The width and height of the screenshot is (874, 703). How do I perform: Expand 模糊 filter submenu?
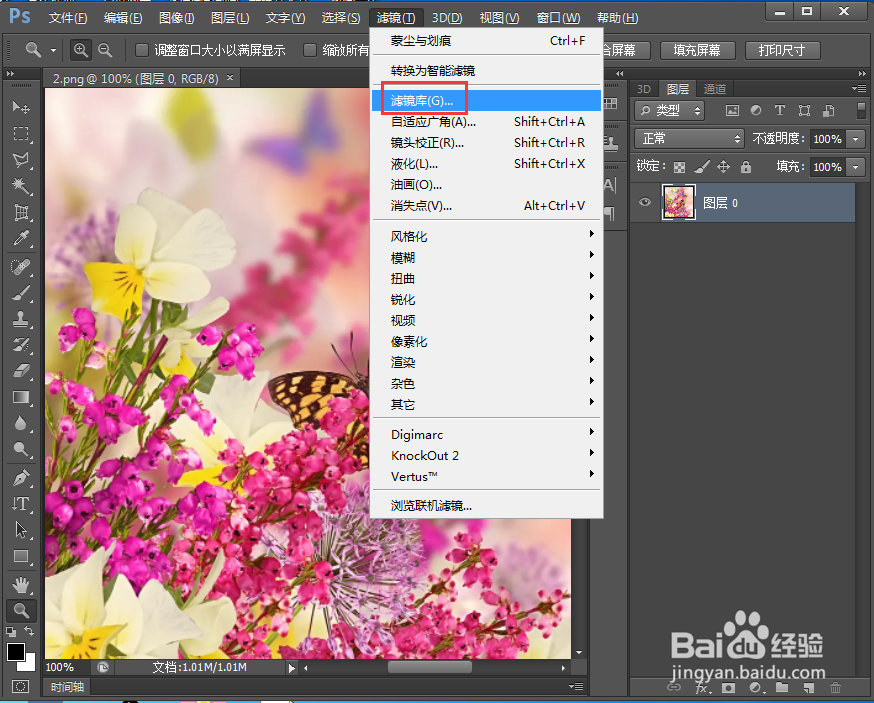[x=486, y=258]
